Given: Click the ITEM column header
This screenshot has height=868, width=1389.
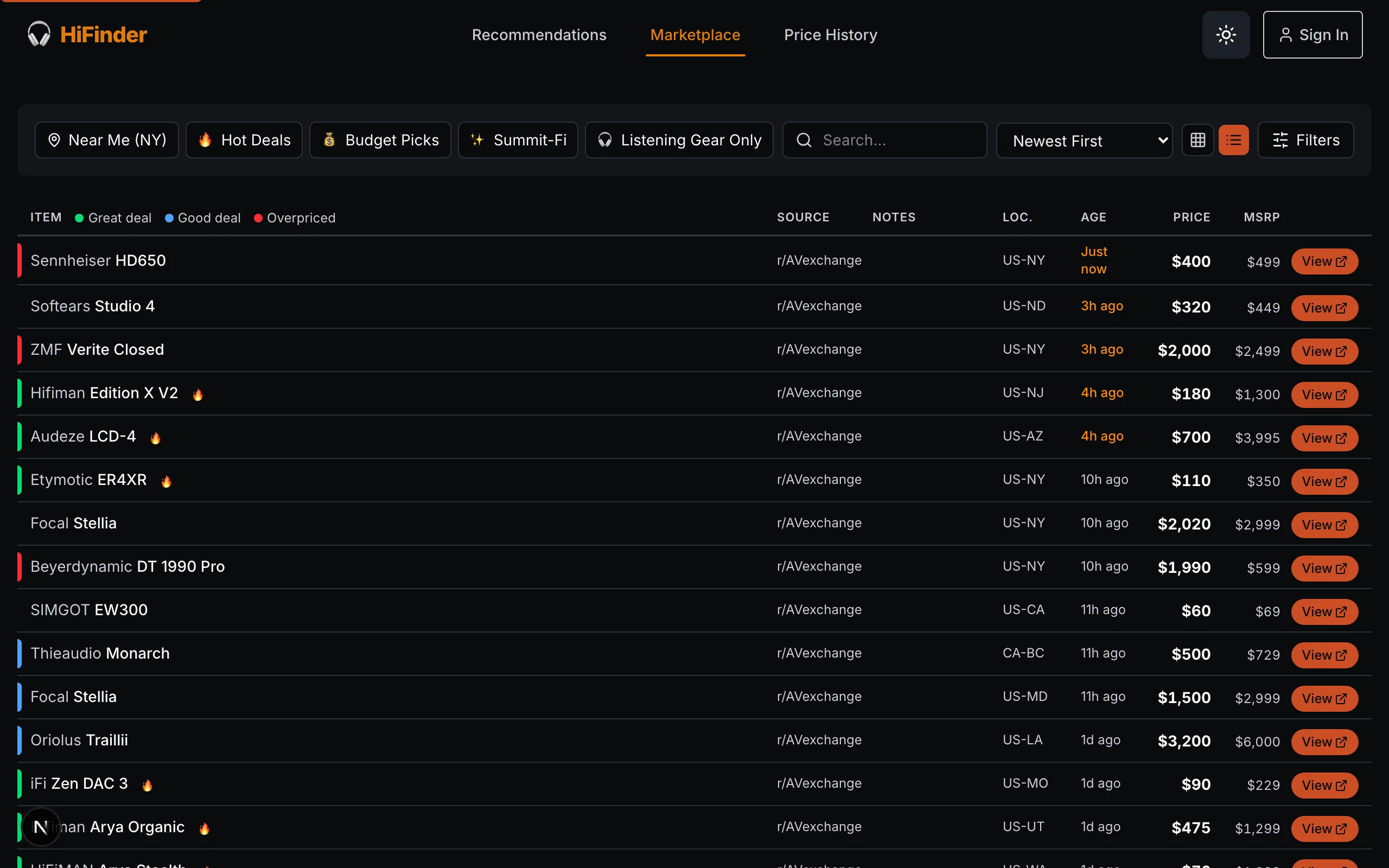Looking at the screenshot, I should [x=46, y=218].
